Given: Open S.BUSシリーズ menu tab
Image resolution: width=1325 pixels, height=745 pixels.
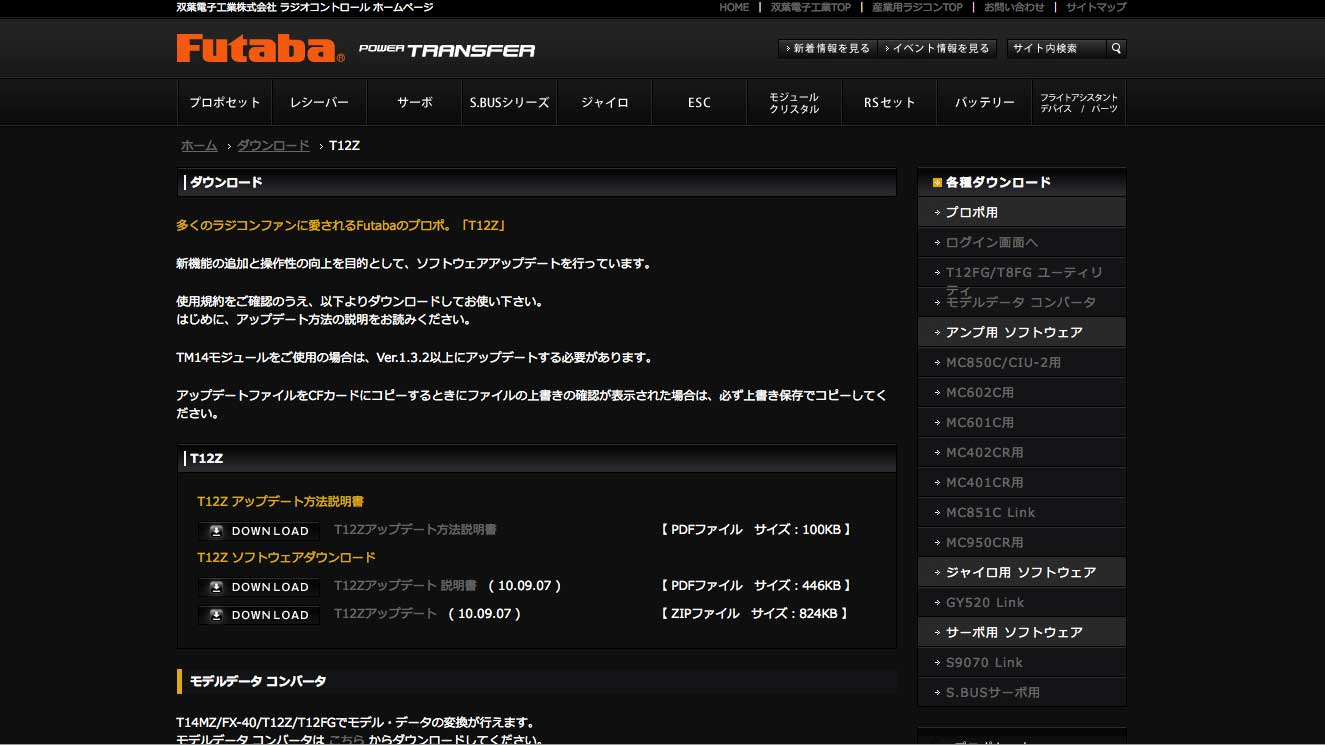Looking at the screenshot, I should coord(509,102).
